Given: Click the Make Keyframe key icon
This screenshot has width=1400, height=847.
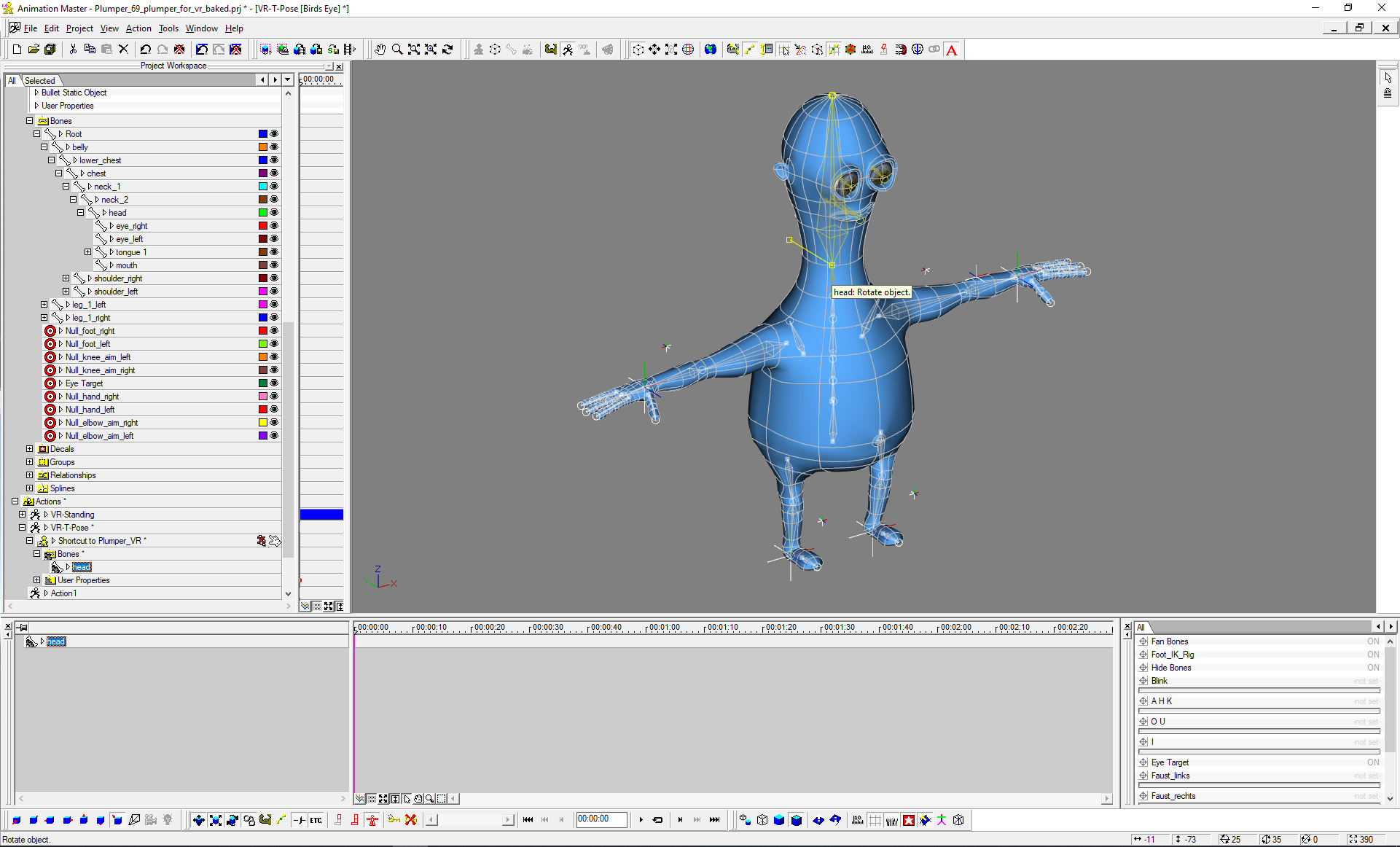Looking at the screenshot, I should point(394,820).
